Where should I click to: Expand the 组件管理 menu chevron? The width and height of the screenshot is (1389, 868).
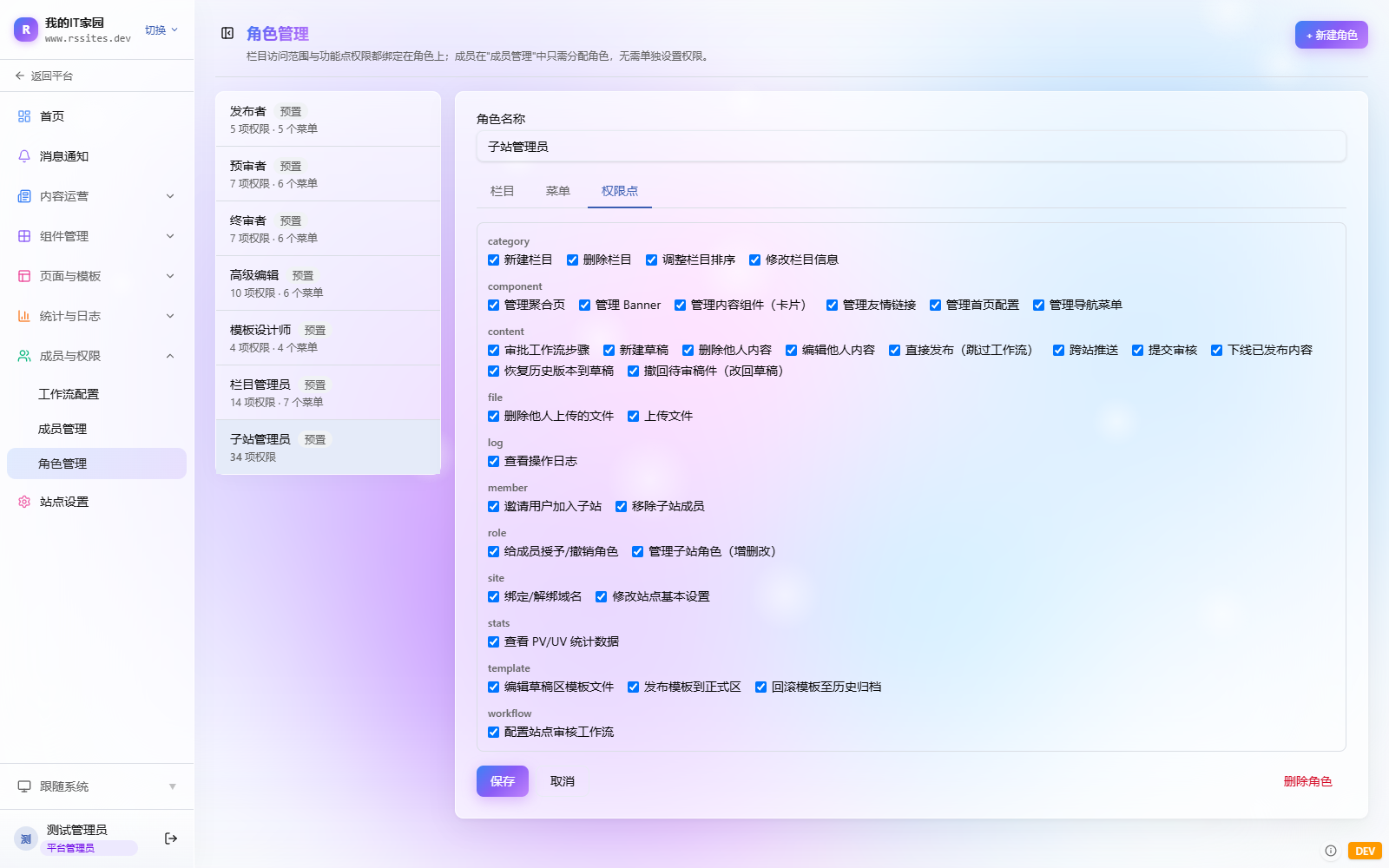pyautogui.click(x=170, y=236)
